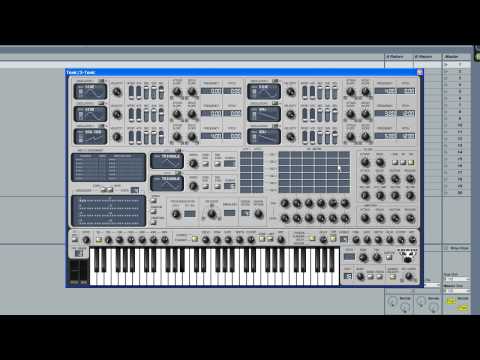Image resolution: width=480 pixels, height=360 pixels.
Task: Click oscillator 2 rightmost vertical switch
Action: (x=161, y=115)
